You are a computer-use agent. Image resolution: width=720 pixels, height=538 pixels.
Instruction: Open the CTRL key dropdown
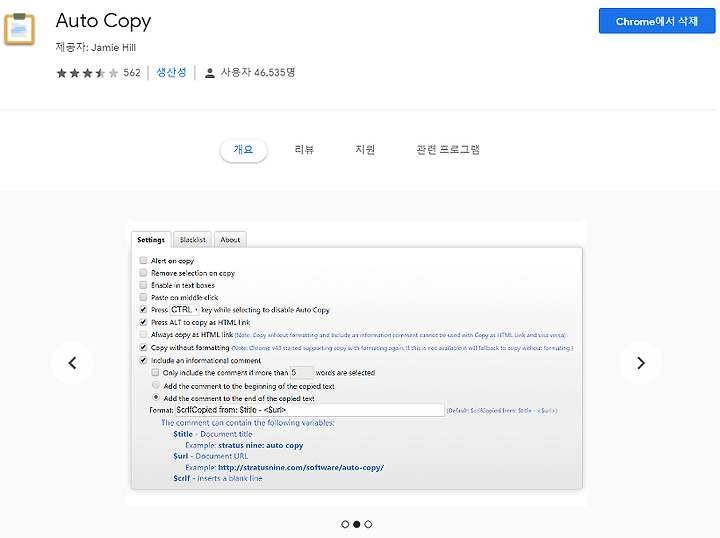[184, 310]
